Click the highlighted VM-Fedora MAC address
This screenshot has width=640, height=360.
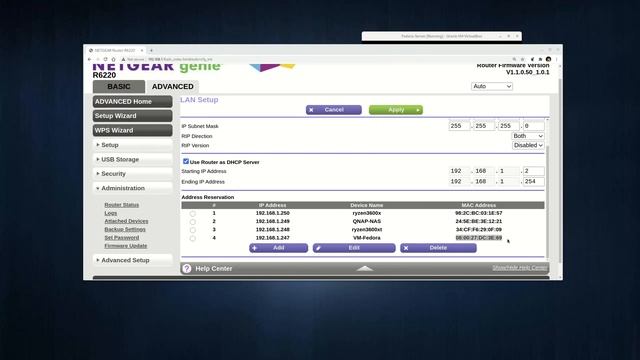coord(478,238)
